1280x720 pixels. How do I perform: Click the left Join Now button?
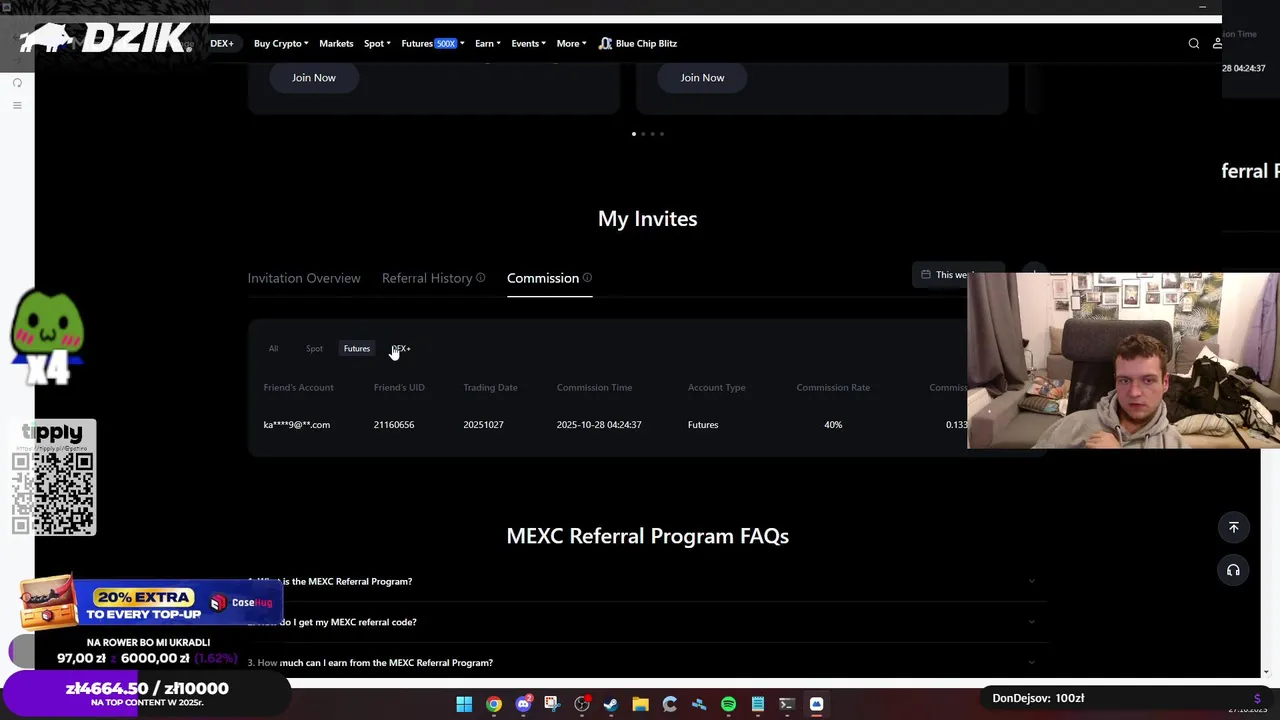point(314,78)
